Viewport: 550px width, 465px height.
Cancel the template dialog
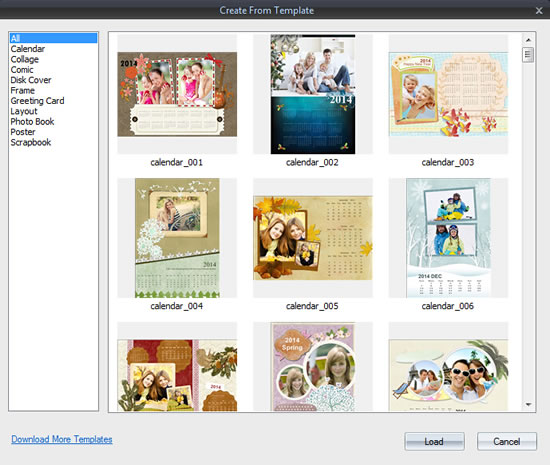(x=507, y=441)
